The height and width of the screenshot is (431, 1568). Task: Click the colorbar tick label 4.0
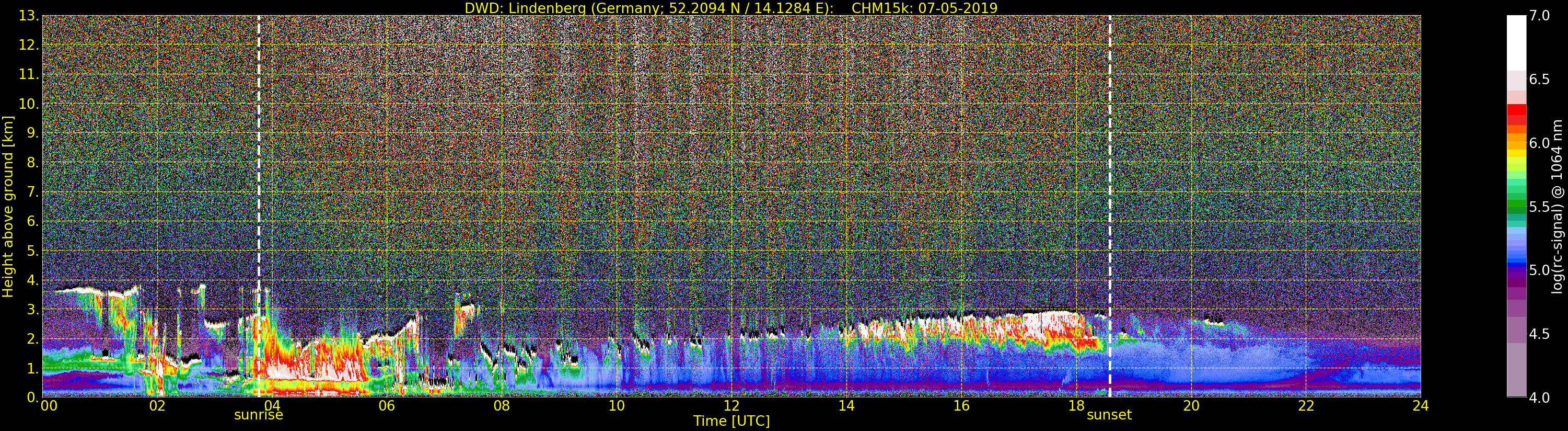coord(1539,398)
